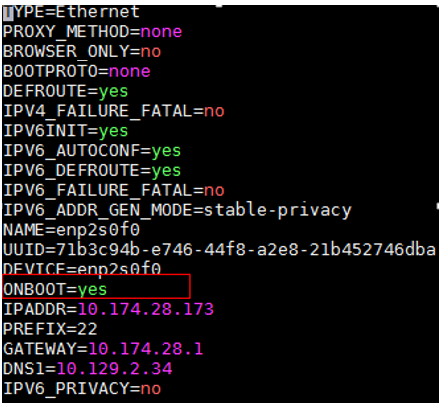This screenshot has width=439, height=403.
Task: Click the IPADDR 10.174.28.173 address
Action: click(146, 309)
